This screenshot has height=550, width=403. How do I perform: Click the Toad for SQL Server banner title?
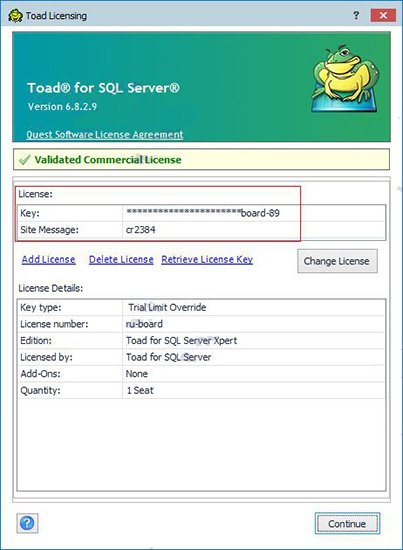[x=103, y=88]
